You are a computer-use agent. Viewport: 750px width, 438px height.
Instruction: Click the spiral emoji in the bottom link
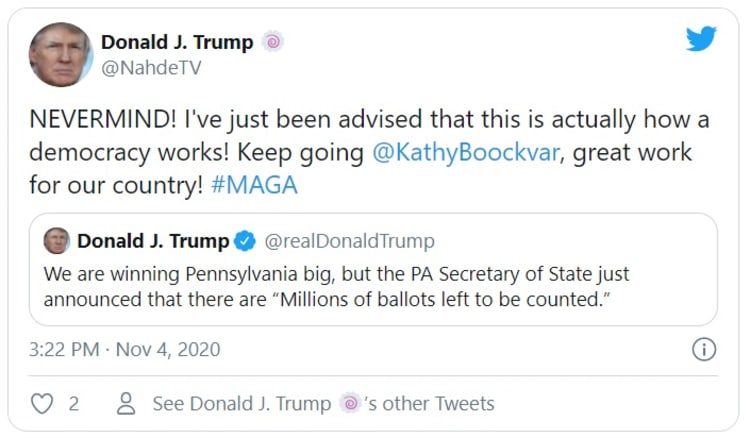coord(350,404)
